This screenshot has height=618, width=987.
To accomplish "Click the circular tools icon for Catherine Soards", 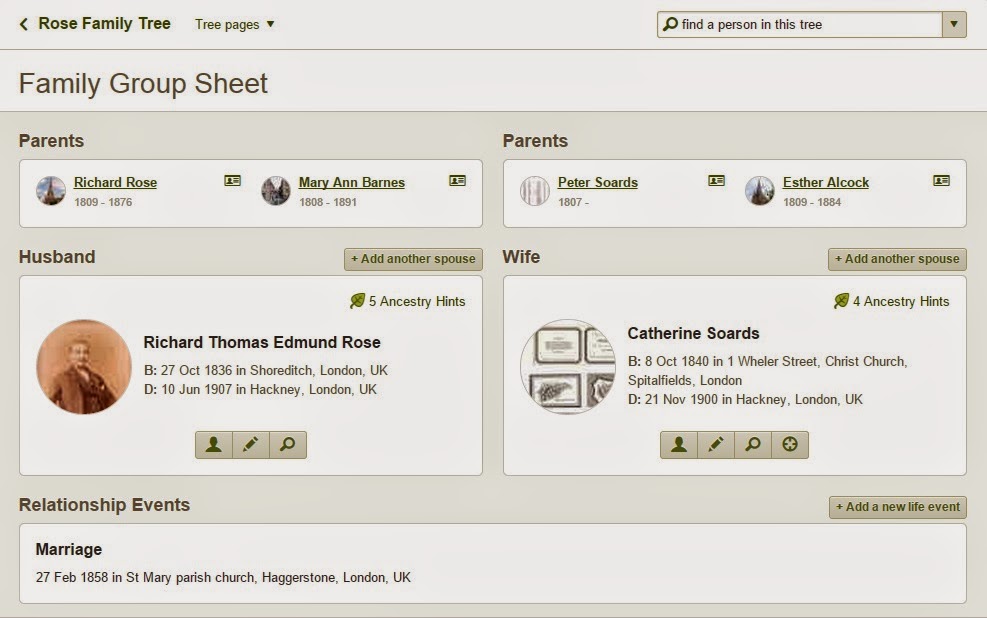I will click(x=790, y=445).
